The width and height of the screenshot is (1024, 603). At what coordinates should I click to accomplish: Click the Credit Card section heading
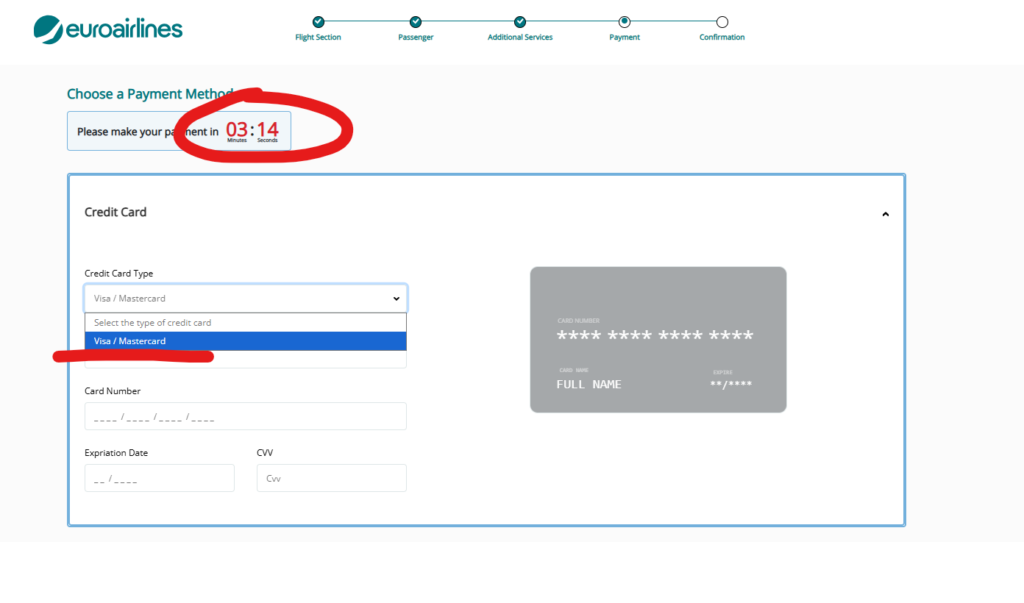[x=116, y=212]
